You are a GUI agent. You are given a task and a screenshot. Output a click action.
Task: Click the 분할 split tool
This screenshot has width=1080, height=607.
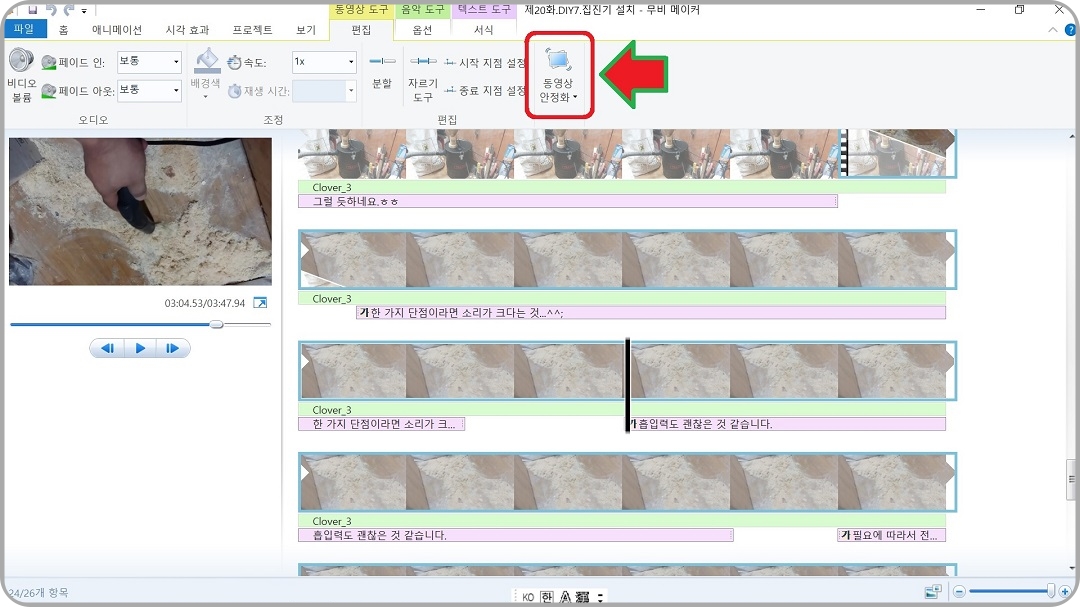(x=382, y=72)
